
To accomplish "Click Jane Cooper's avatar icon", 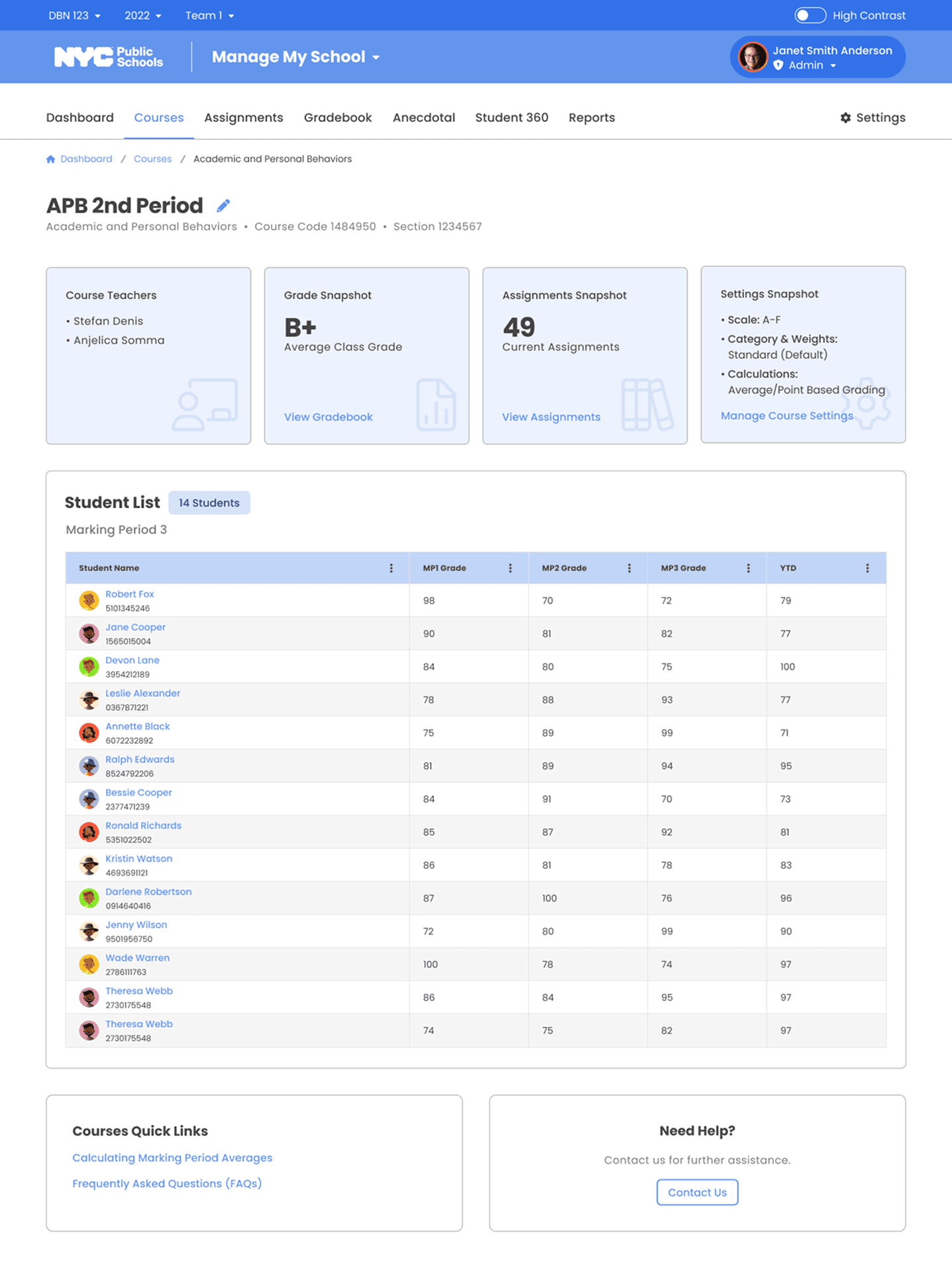I will (89, 633).
